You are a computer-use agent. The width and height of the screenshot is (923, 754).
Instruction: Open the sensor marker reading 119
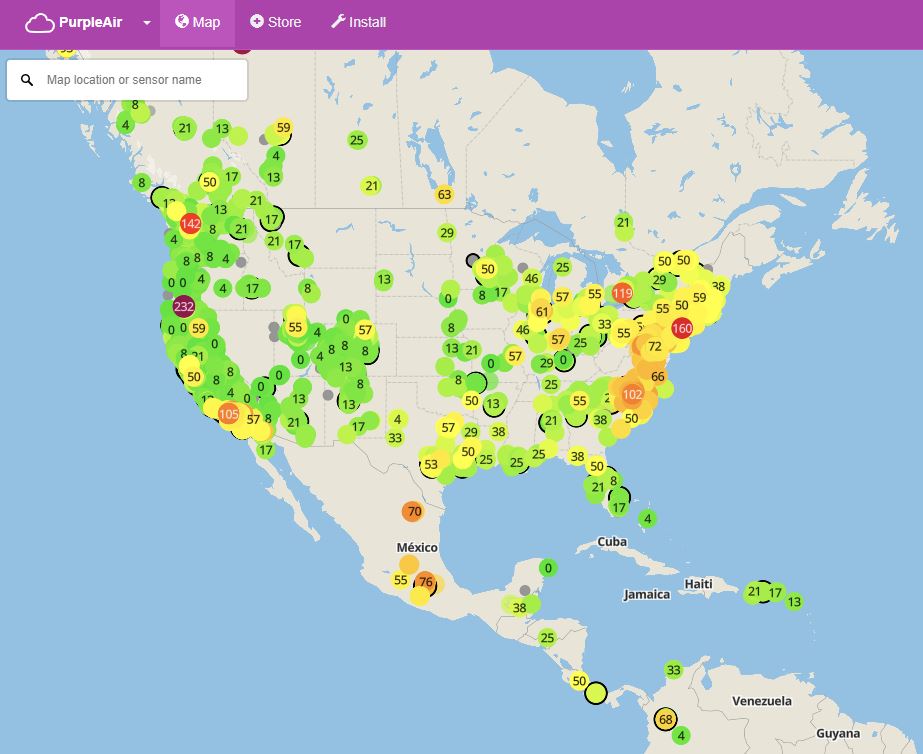point(622,293)
